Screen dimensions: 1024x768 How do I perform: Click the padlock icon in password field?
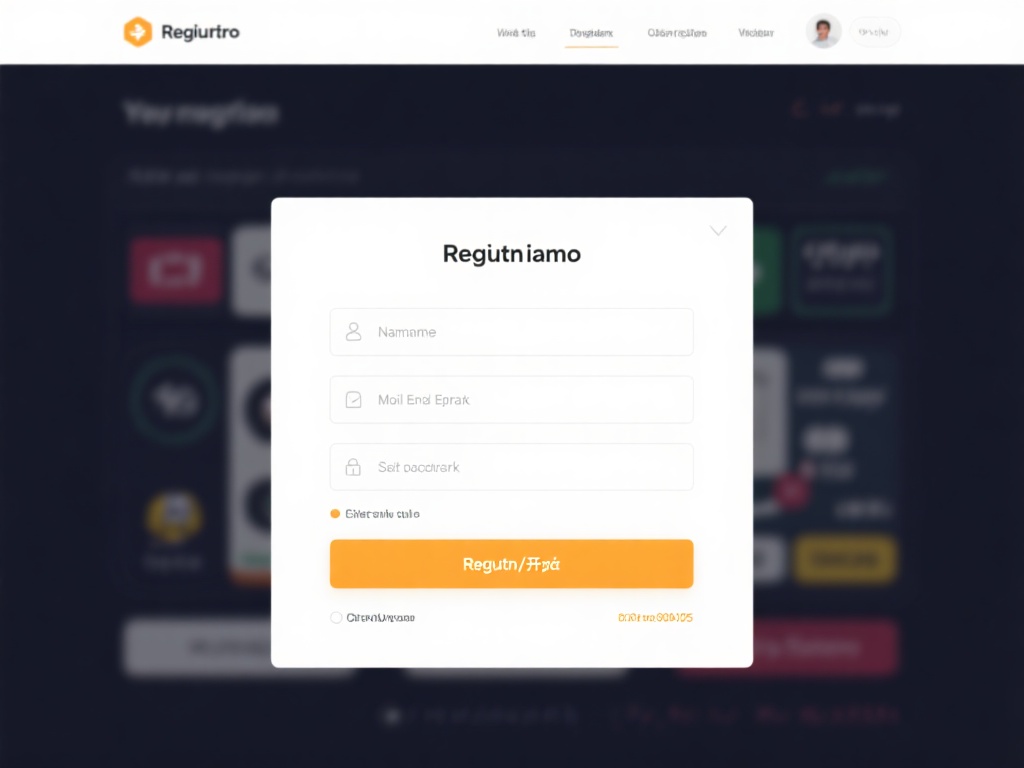click(x=353, y=467)
